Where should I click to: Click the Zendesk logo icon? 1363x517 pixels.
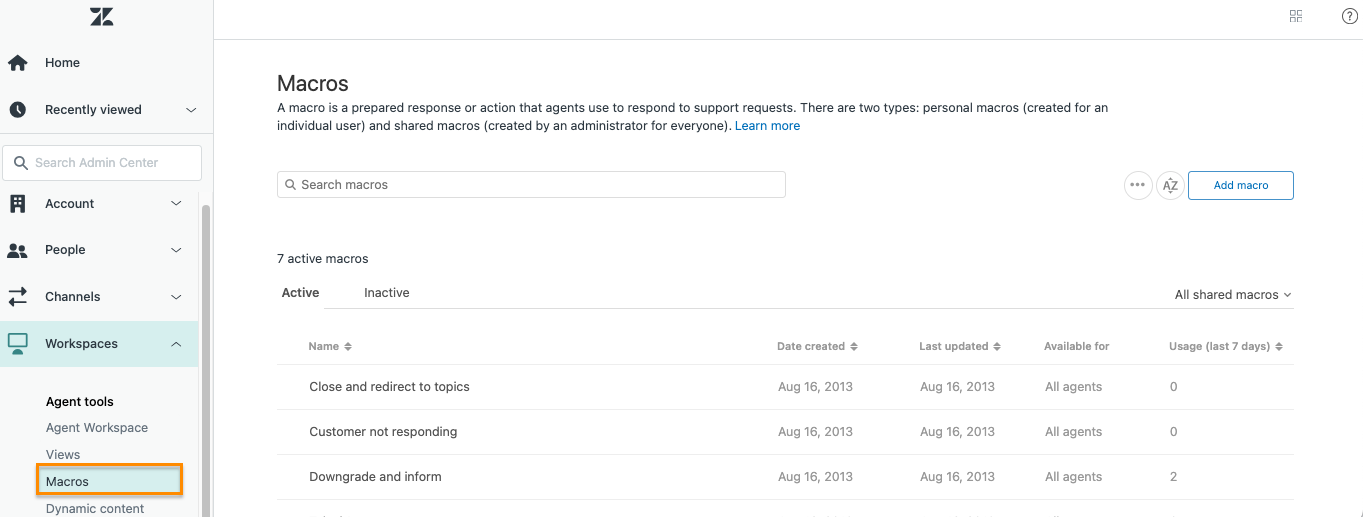coord(101,16)
